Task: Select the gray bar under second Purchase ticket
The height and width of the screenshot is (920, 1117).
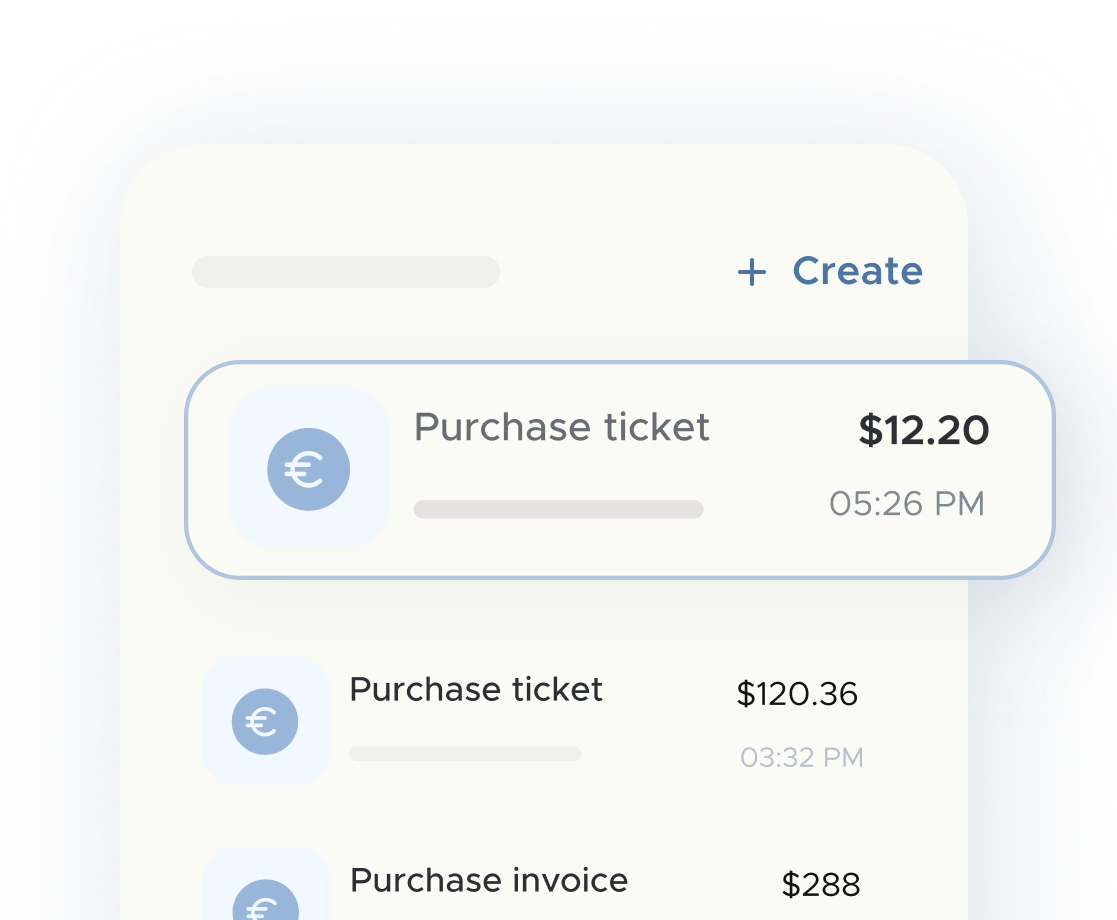Action: 464,755
